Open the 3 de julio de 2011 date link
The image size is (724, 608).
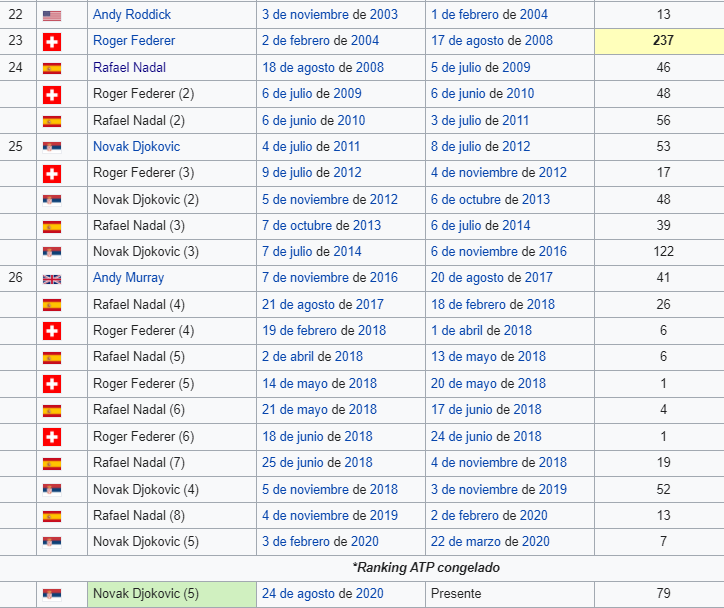[x=480, y=120]
